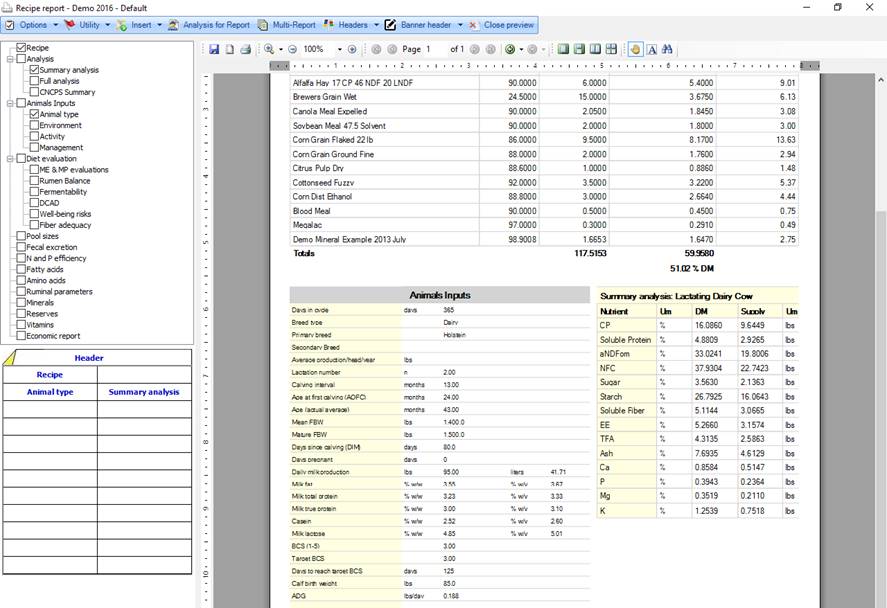Open page setup from the blank page icon

coord(230,49)
